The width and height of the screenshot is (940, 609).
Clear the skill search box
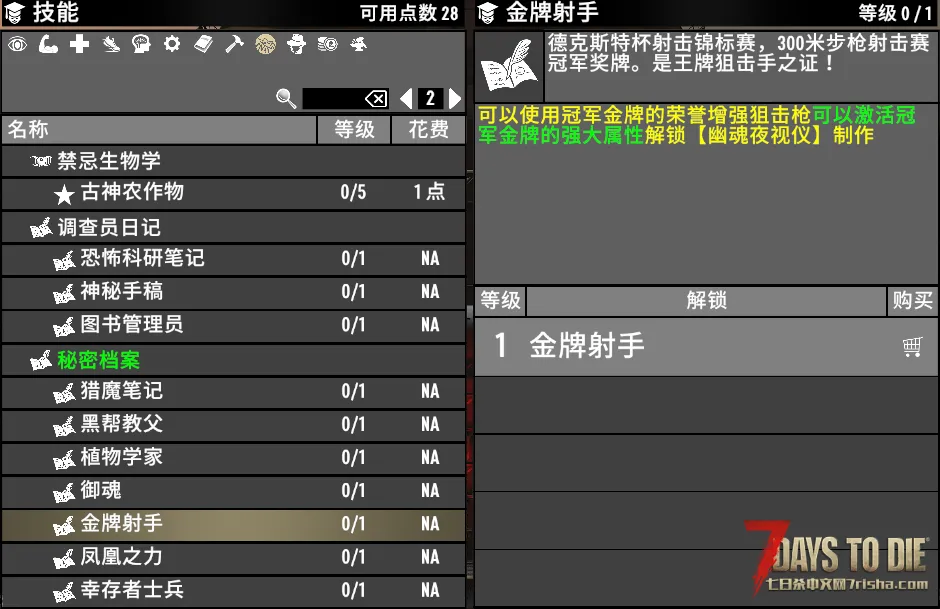(x=376, y=98)
